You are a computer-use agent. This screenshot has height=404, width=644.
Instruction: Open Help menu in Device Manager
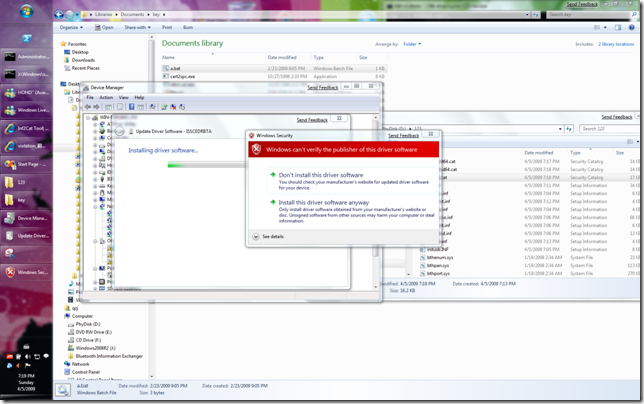139,98
